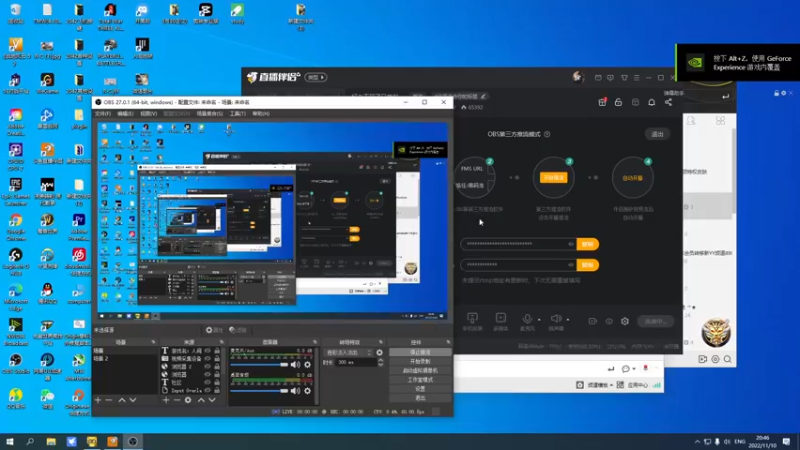800x450 pixels.
Task: Open OBS File menu
Action: click(x=103, y=113)
